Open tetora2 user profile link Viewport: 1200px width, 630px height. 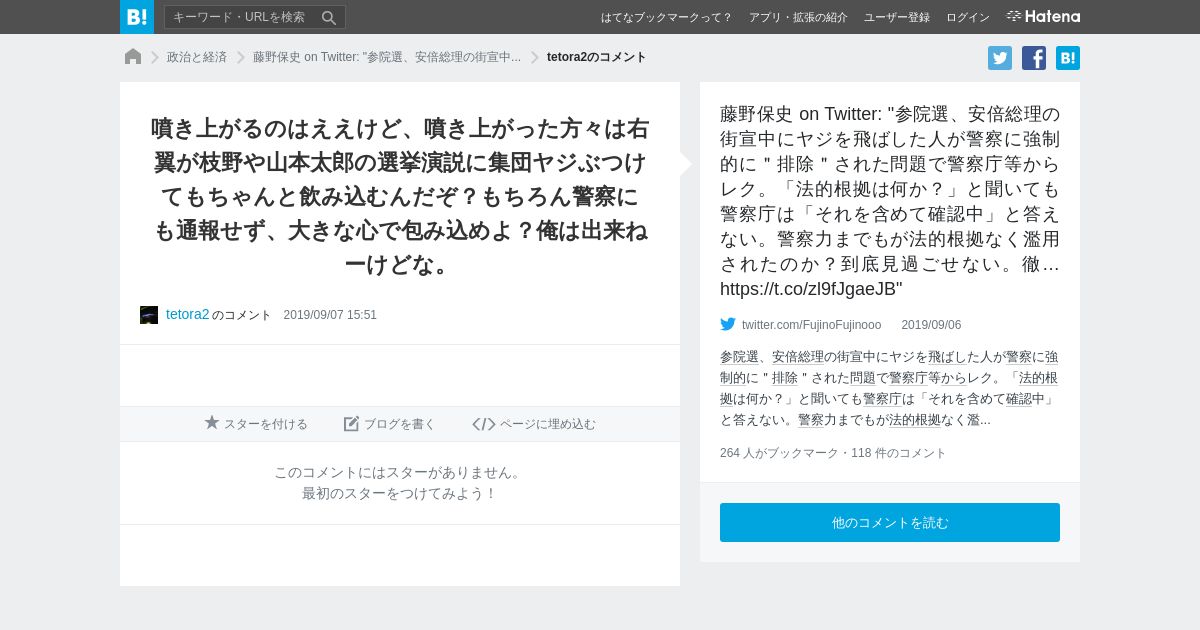188,314
